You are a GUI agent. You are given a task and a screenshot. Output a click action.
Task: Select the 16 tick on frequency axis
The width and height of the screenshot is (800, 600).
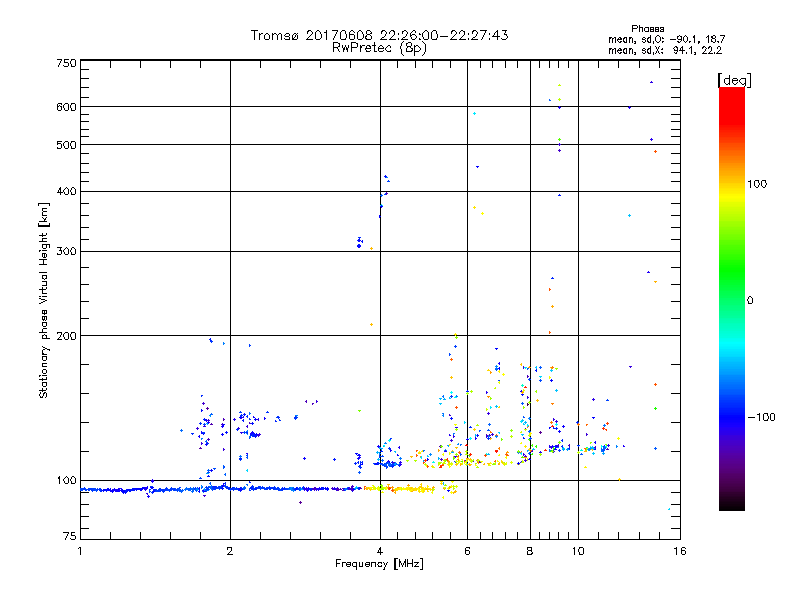click(678, 552)
